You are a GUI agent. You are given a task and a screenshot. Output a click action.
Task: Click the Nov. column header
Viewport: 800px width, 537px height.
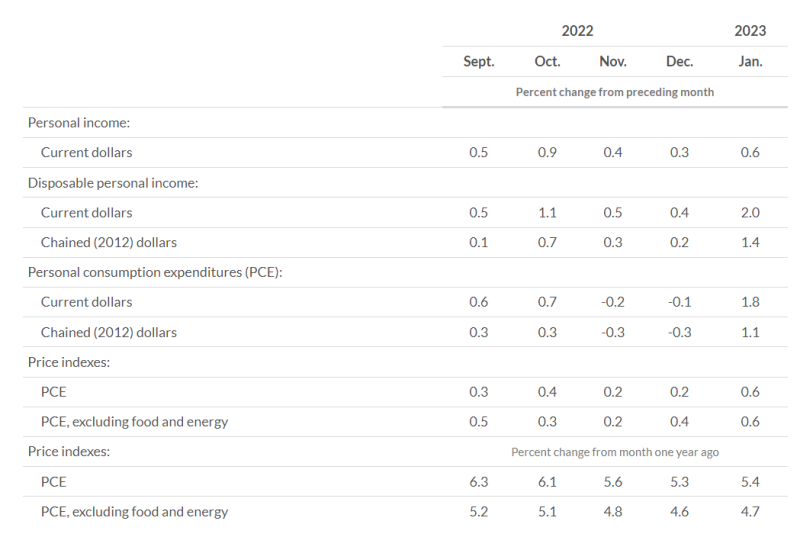coord(613,62)
